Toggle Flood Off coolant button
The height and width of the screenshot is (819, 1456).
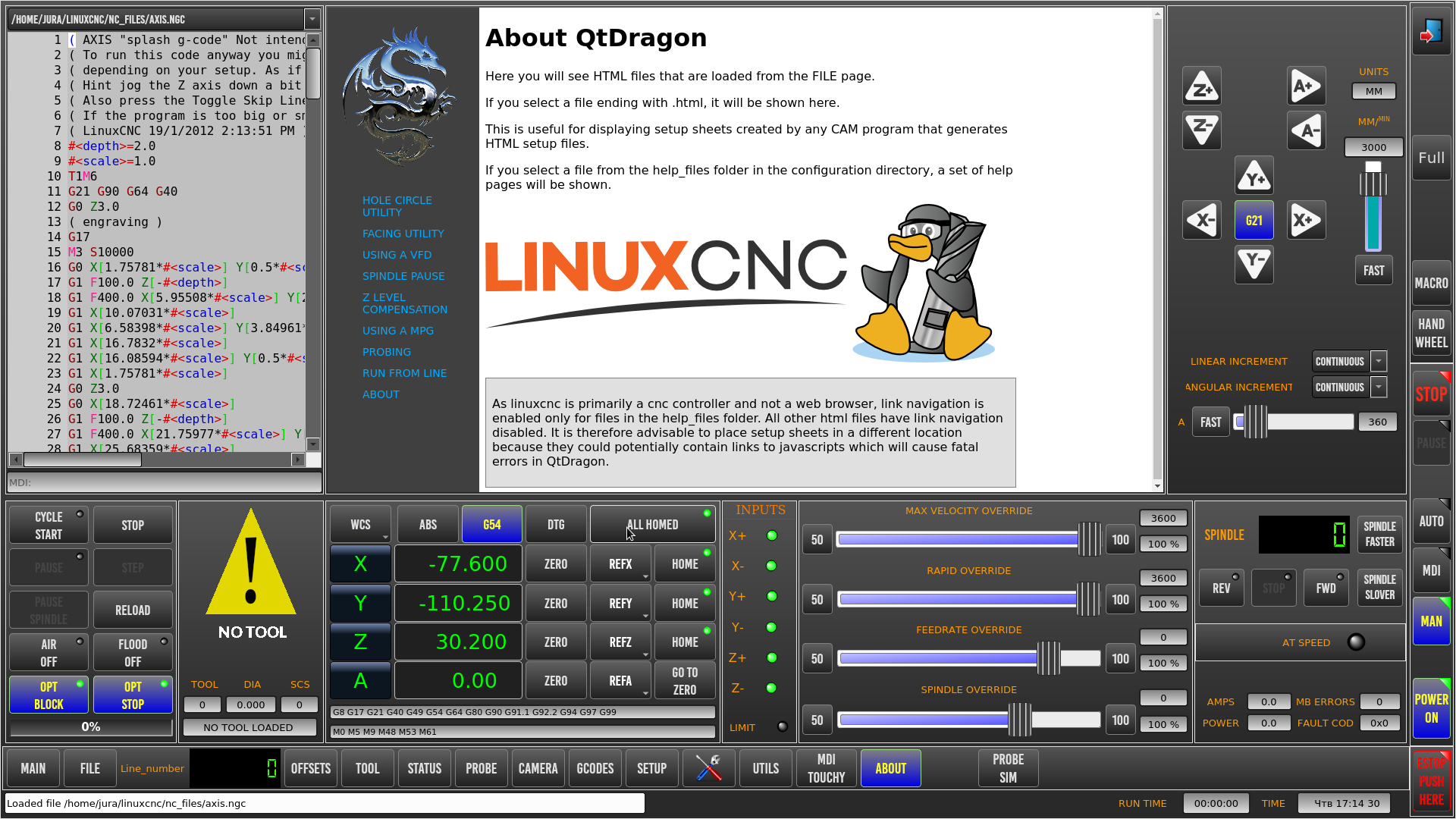point(133,652)
